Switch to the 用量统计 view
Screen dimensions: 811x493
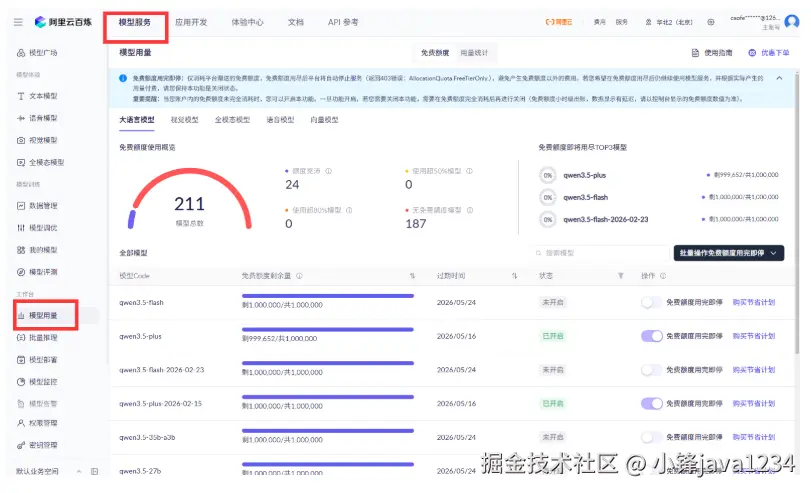474,53
